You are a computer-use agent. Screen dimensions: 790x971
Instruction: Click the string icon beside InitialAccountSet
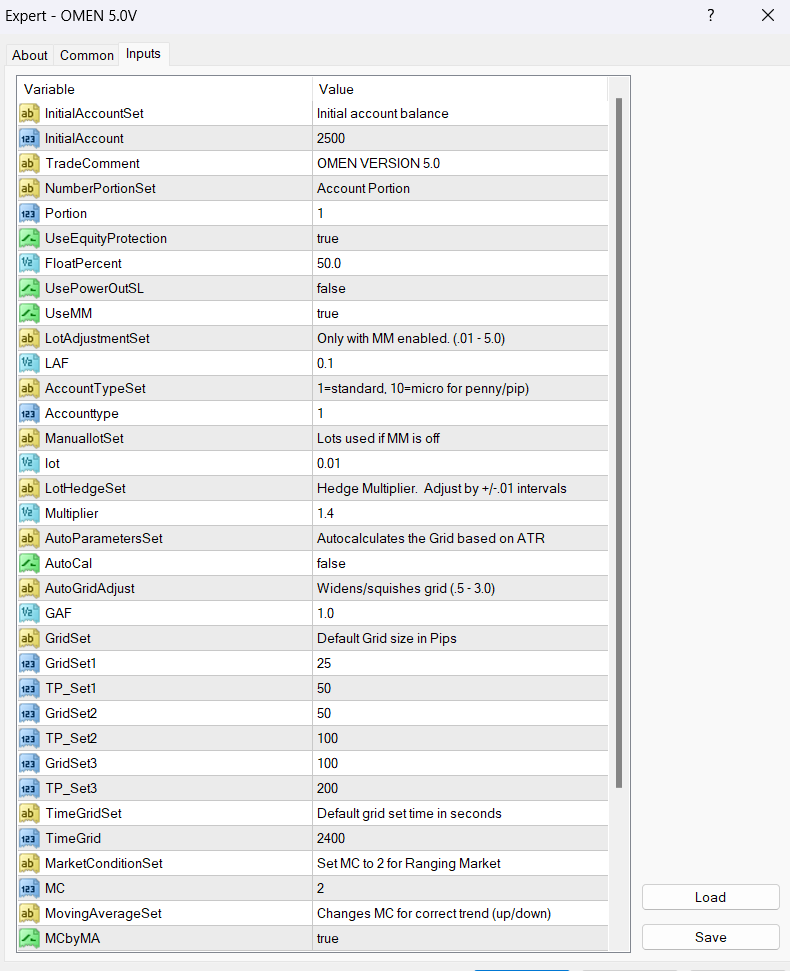click(x=29, y=113)
